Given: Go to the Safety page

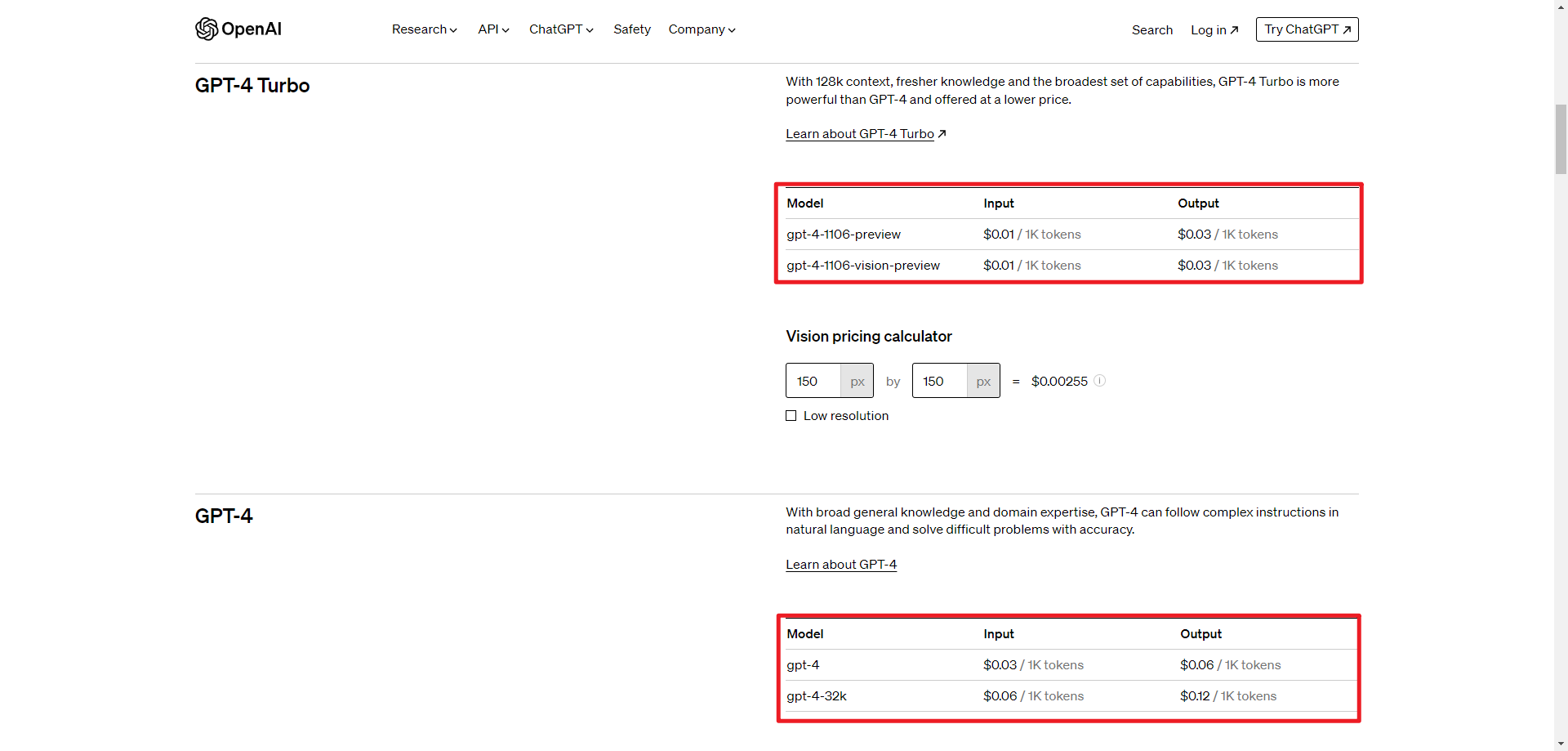Looking at the screenshot, I should 632,29.
